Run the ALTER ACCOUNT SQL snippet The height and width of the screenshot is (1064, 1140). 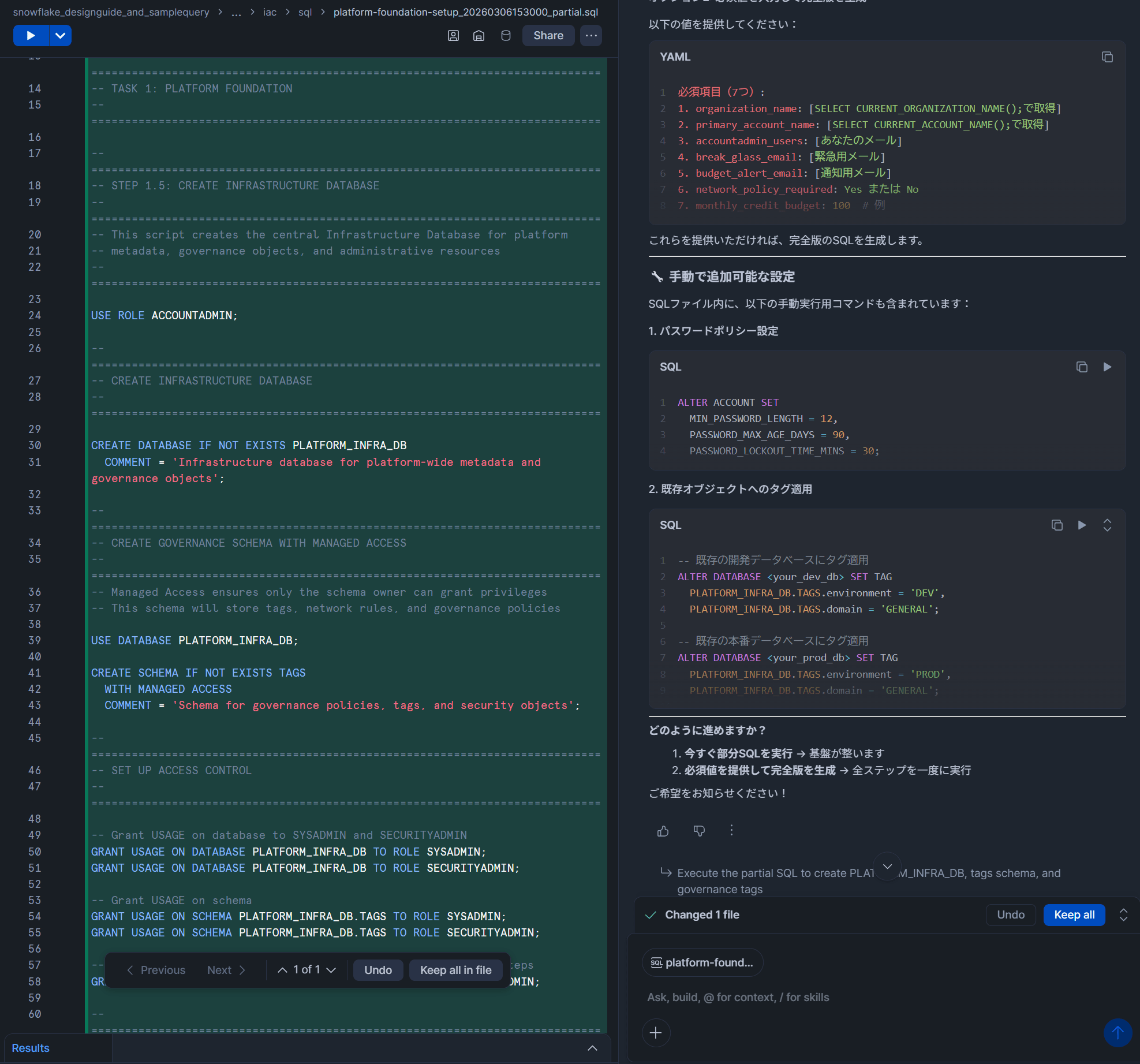coord(1107,367)
